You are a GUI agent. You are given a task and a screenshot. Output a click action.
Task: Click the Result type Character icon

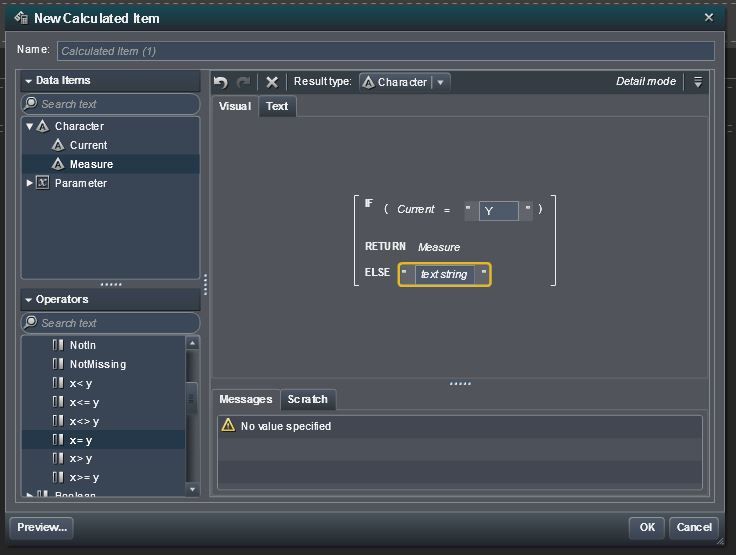[x=368, y=82]
